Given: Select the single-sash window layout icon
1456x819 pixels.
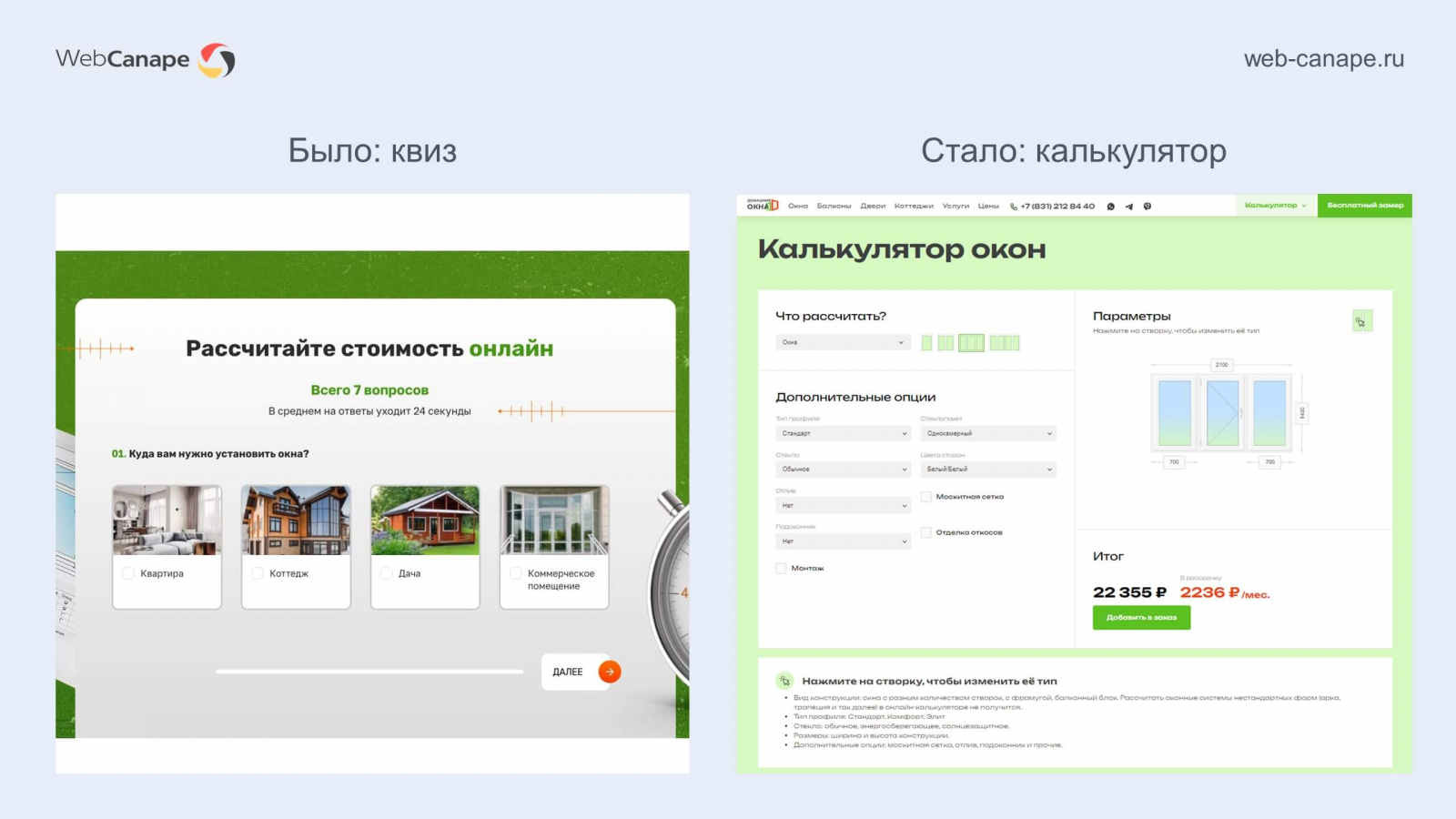Looking at the screenshot, I should point(926,343).
